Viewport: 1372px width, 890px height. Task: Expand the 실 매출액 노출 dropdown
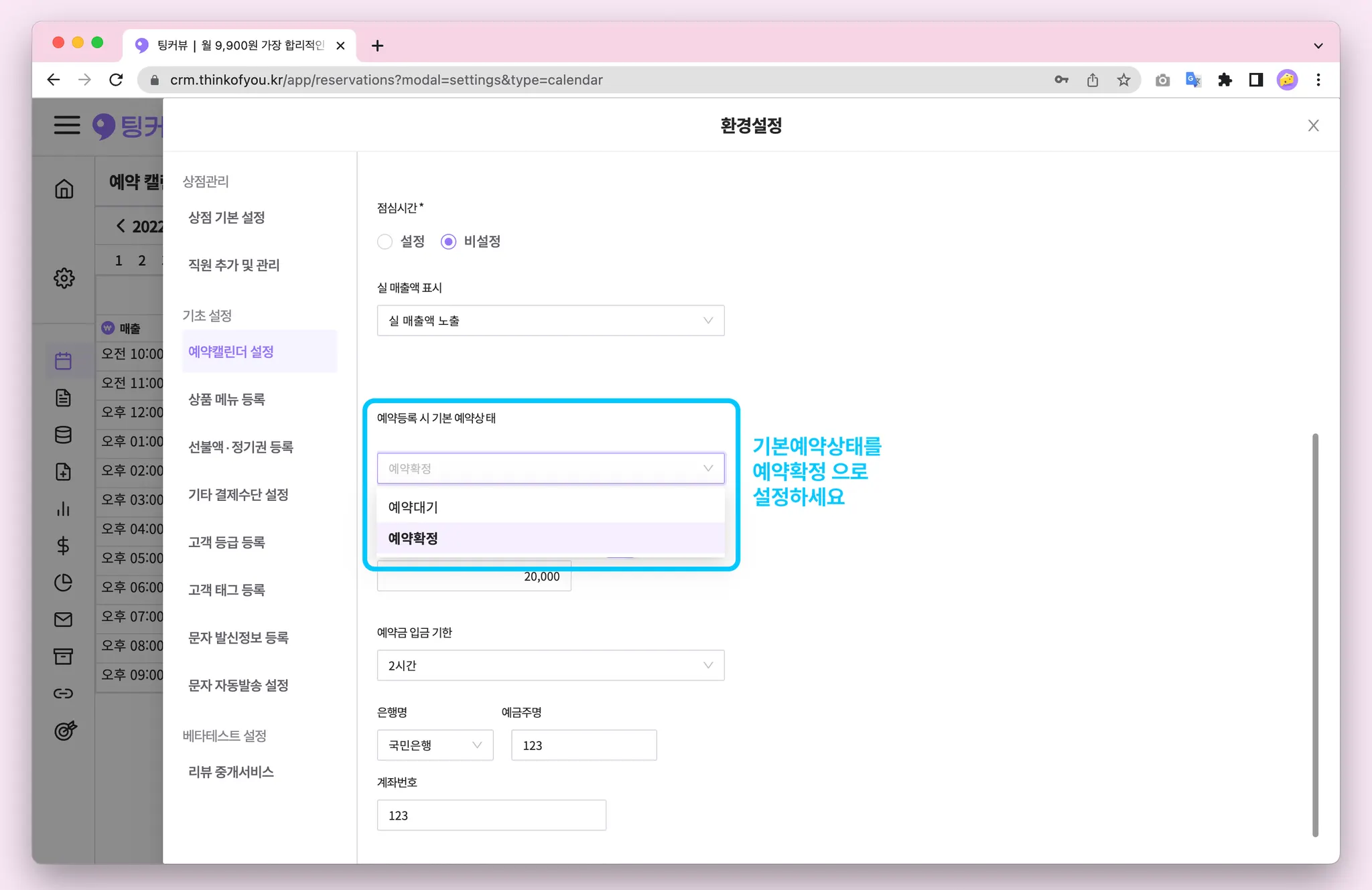click(x=550, y=321)
